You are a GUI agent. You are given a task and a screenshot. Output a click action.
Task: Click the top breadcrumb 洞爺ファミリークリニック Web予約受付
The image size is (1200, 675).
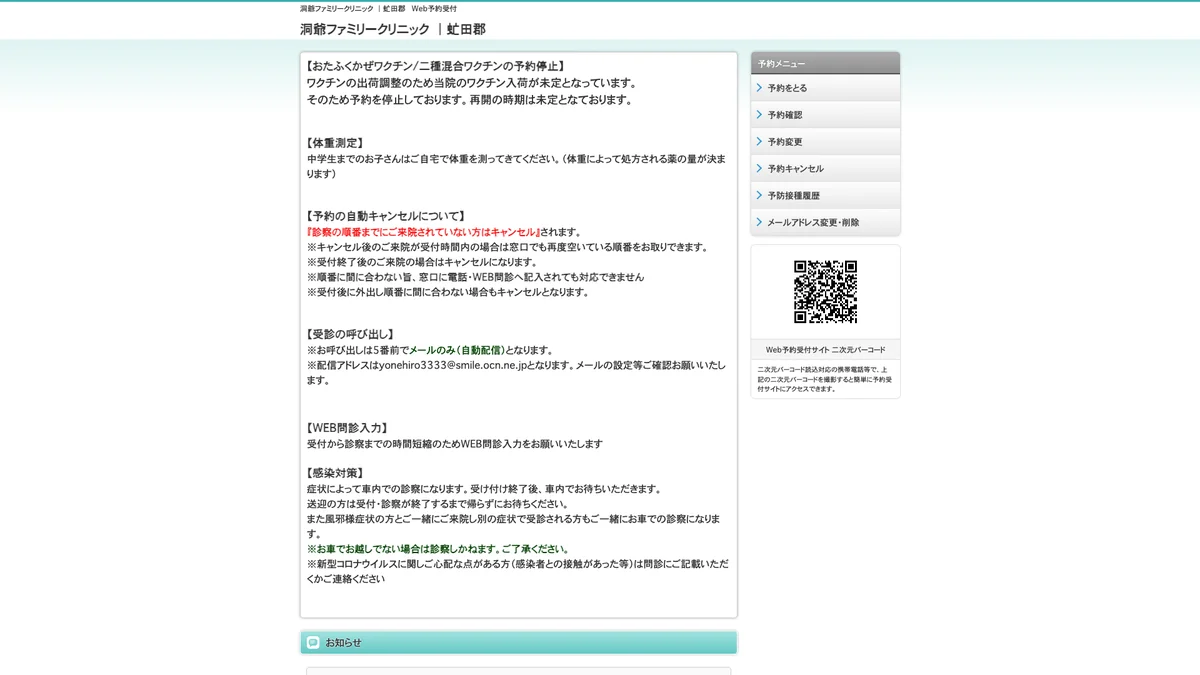click(378, 8)
